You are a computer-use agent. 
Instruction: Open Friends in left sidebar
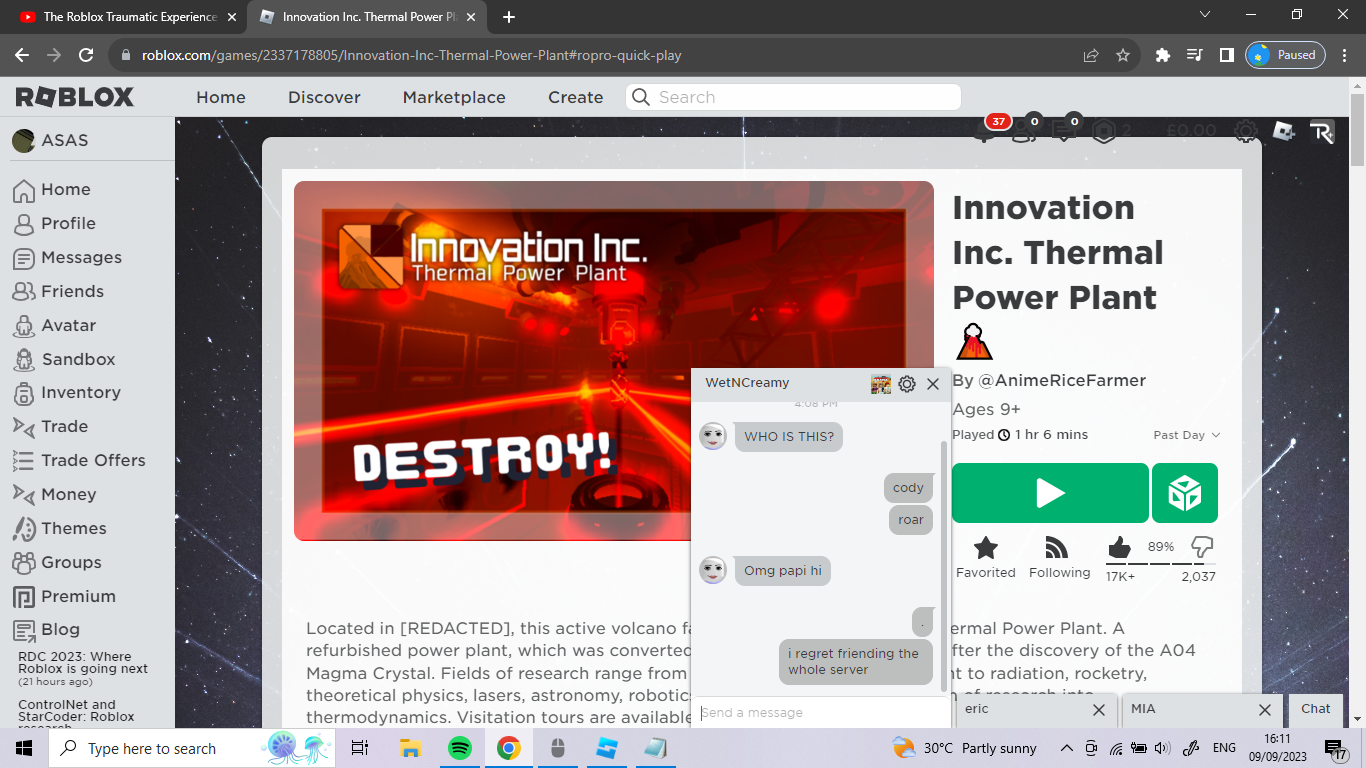tap(58, 291)
